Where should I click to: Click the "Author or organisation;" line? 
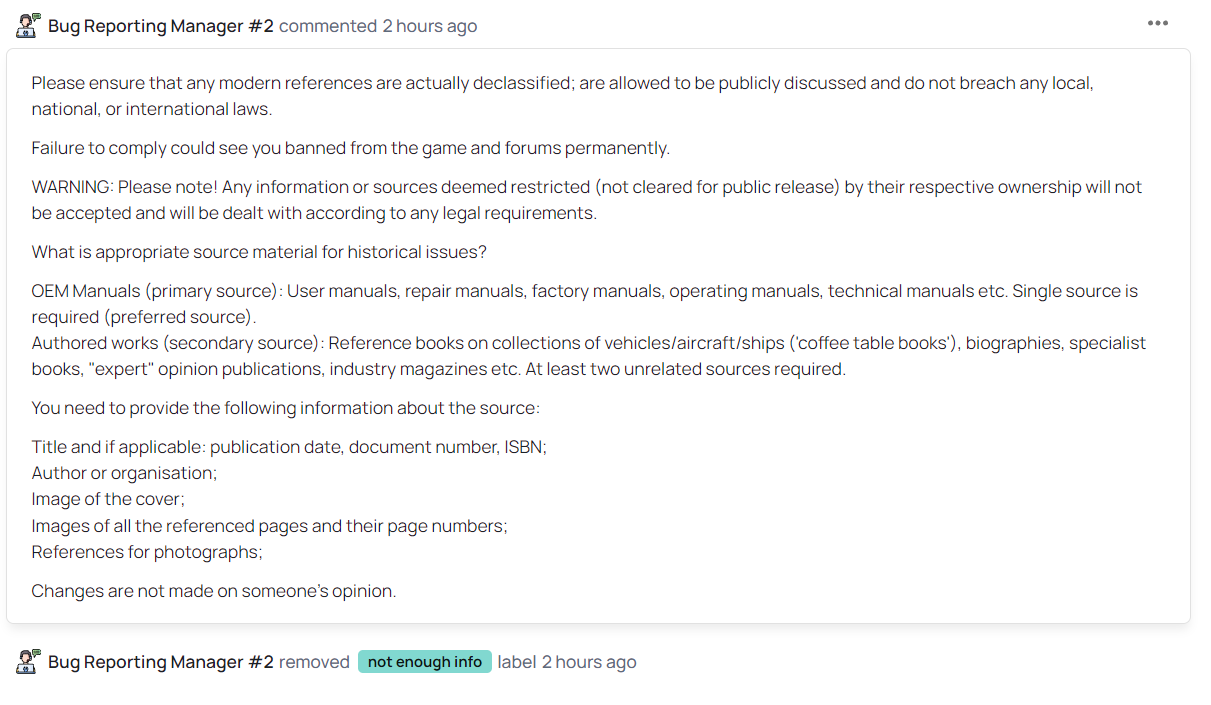[x=124, y=473]
